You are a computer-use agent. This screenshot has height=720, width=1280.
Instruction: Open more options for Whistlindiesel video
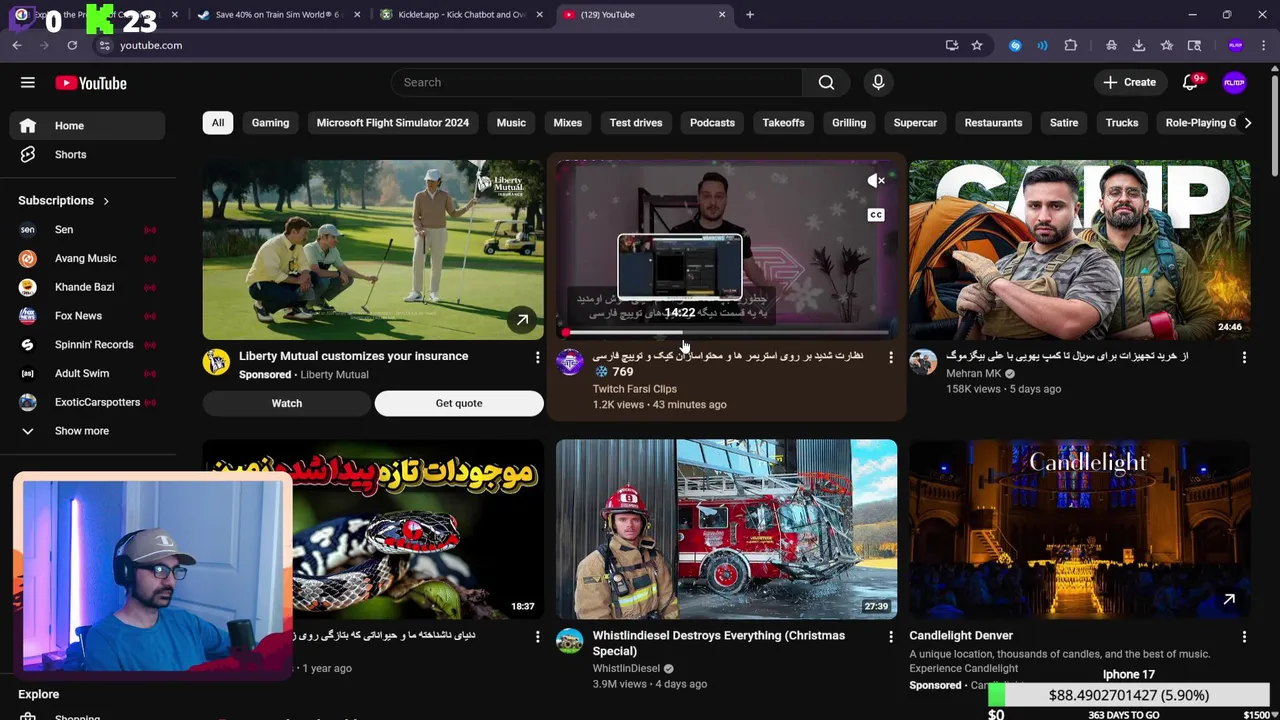coord(890,637)
